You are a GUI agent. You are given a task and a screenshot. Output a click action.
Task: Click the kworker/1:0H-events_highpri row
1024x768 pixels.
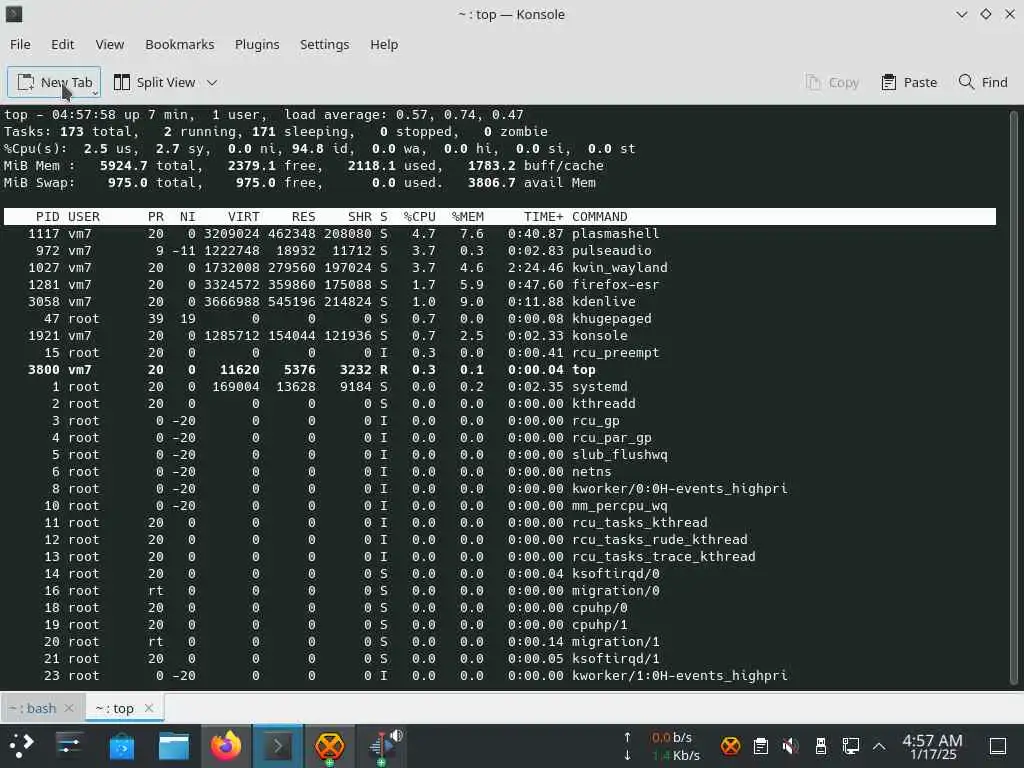(500, 675)
